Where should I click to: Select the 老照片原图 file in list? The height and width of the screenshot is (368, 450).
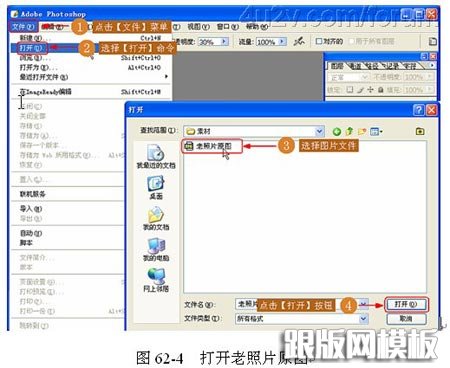pyautogui.click(x=212, y=146)
